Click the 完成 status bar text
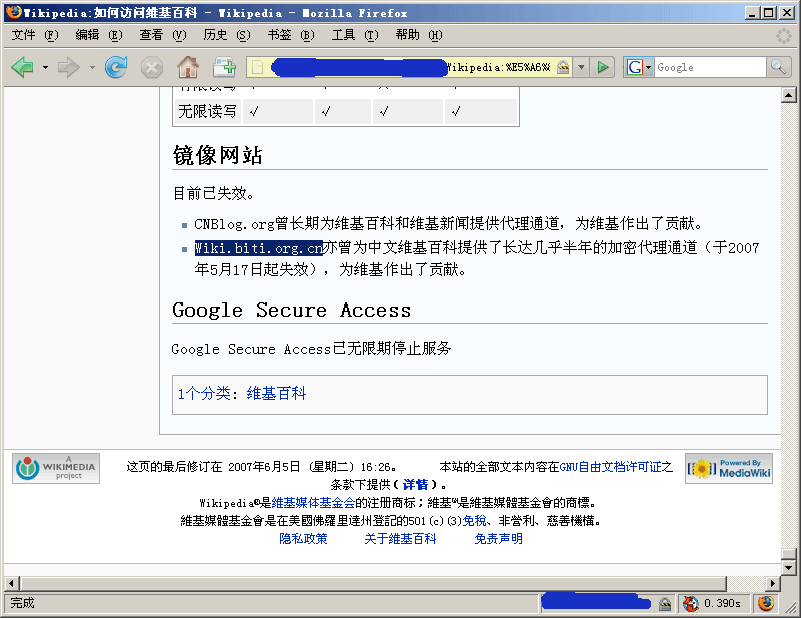 pyautogui.click(x=22, y=603)
